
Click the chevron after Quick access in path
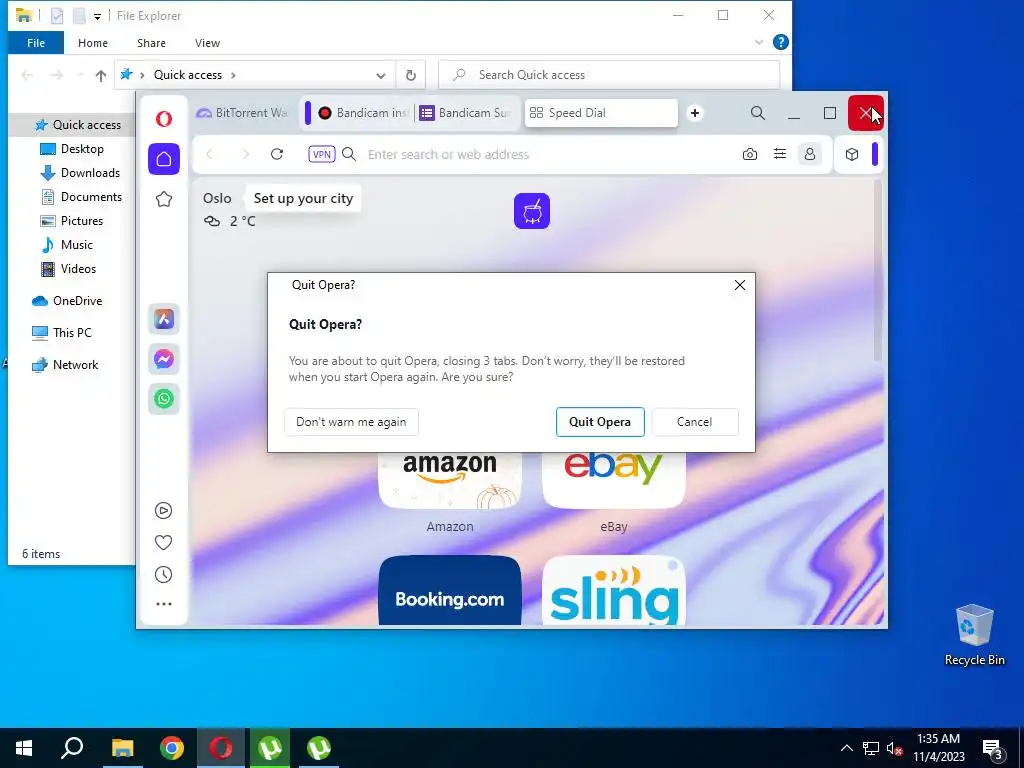pyautogui.click(x=233, y=75)
